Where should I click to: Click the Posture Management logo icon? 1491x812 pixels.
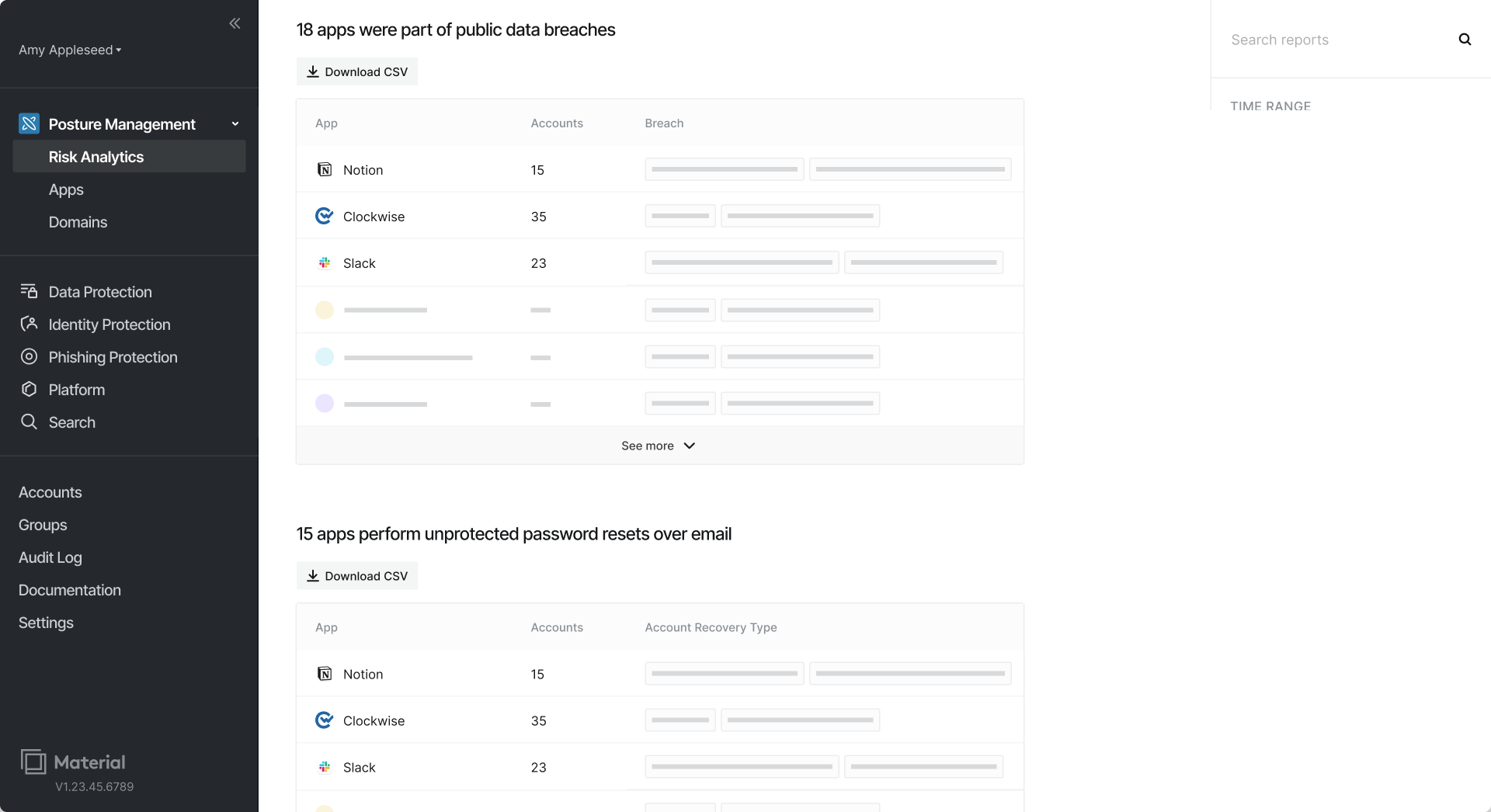click(x=29, y=123)
